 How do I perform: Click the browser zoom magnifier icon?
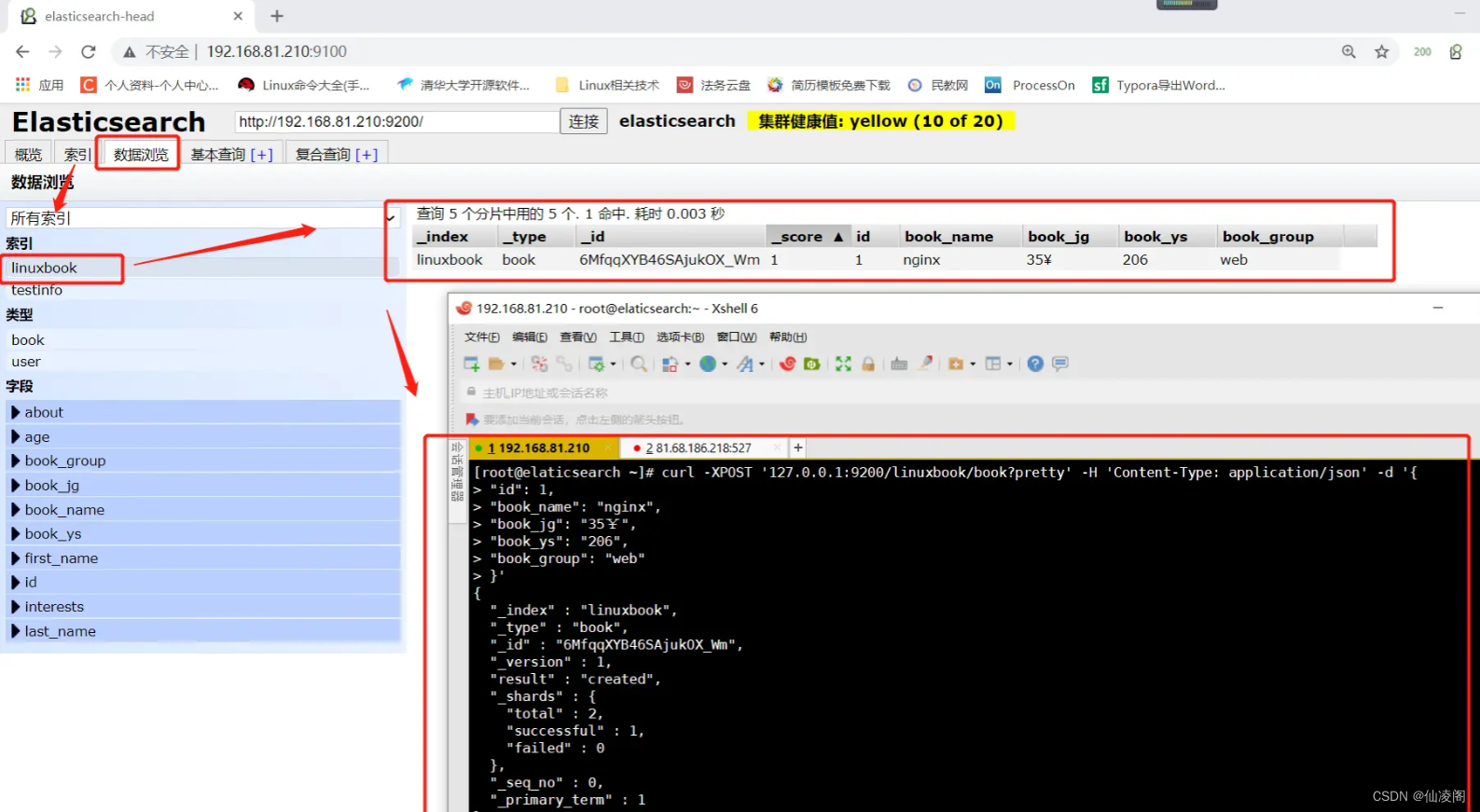(x=1349, y=52)
